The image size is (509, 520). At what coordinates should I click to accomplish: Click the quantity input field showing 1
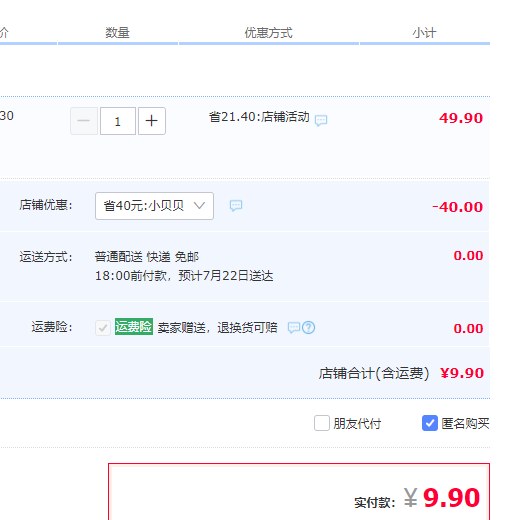(x=118, y=121)
